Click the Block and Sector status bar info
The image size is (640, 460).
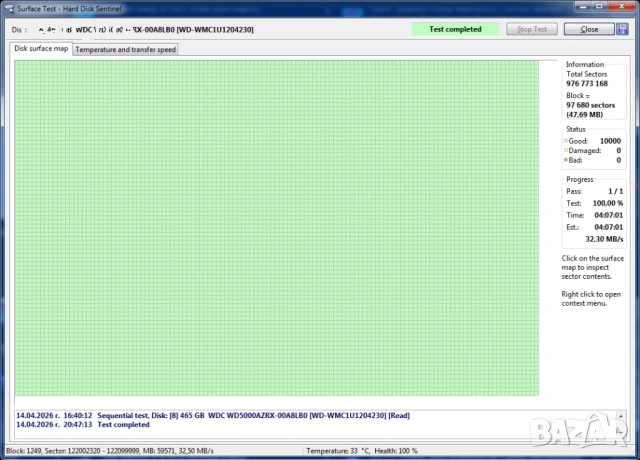(x=70, y=452)
